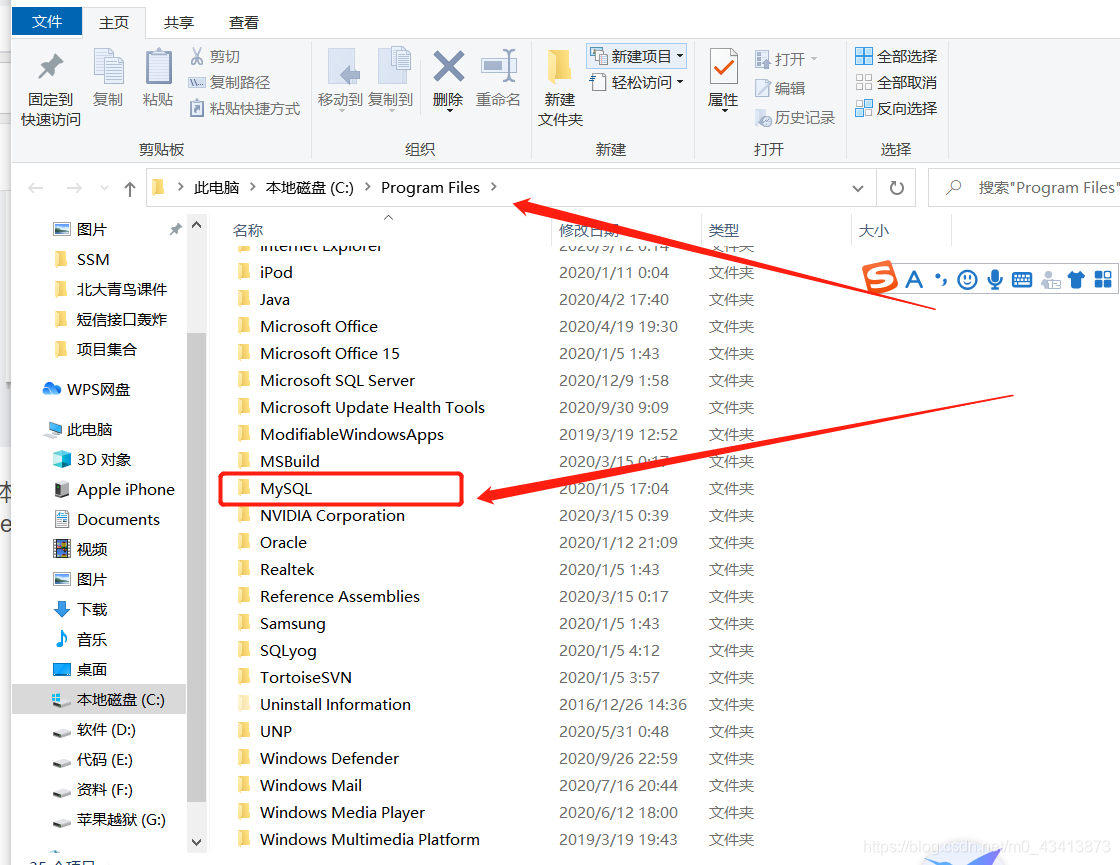Click 本地磁盘 (C:) in address path

coord(309,188)
